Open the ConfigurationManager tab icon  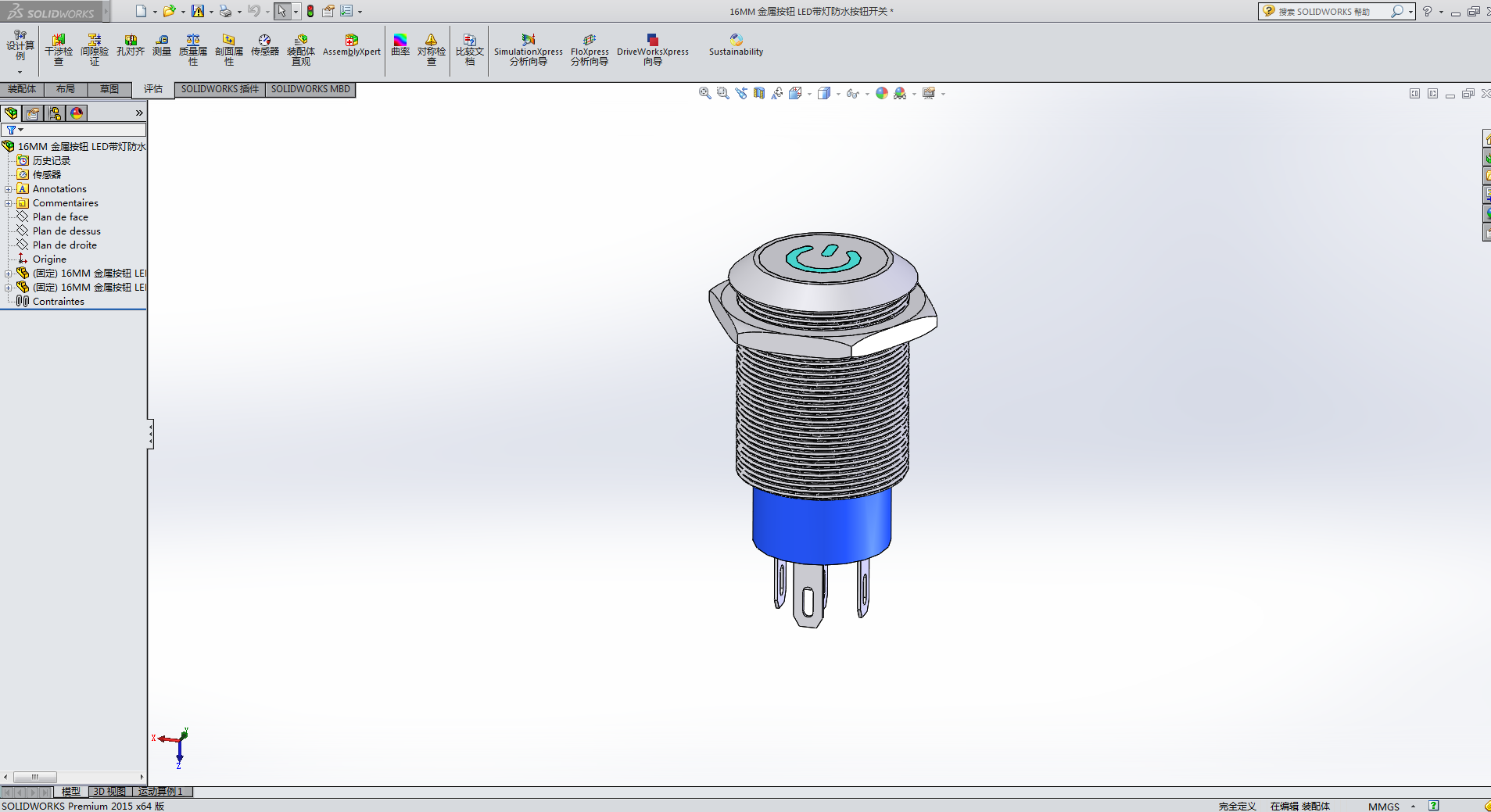(x=55, y=114)
